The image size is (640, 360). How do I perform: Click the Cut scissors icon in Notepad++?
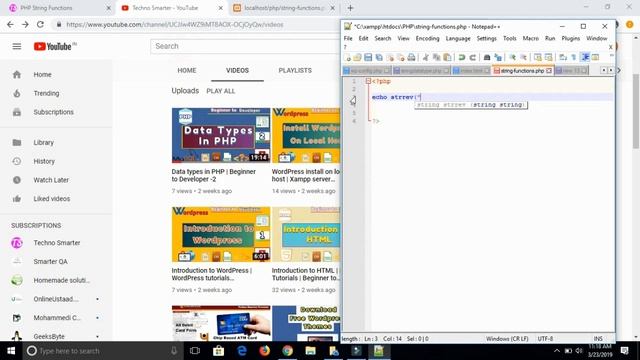coord(426,57)
